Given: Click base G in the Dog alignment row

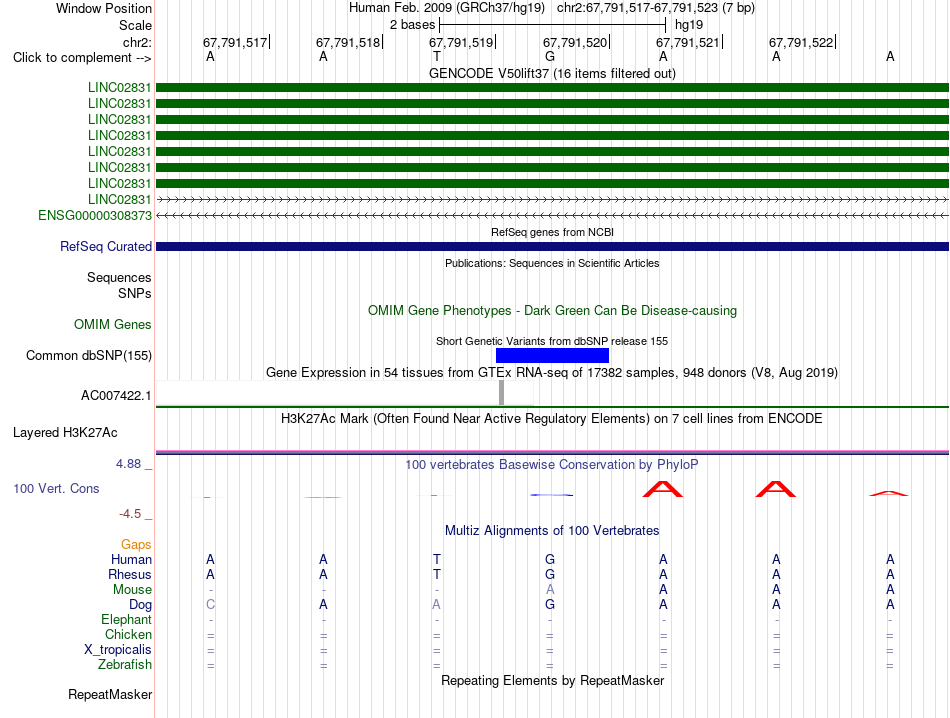Looking at the screenshot, I should [550, 605].
